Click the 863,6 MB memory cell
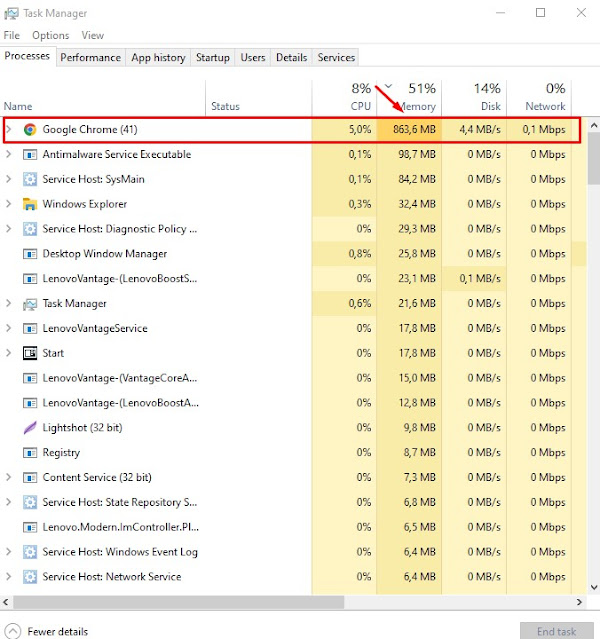 click(x=409, y=130)
